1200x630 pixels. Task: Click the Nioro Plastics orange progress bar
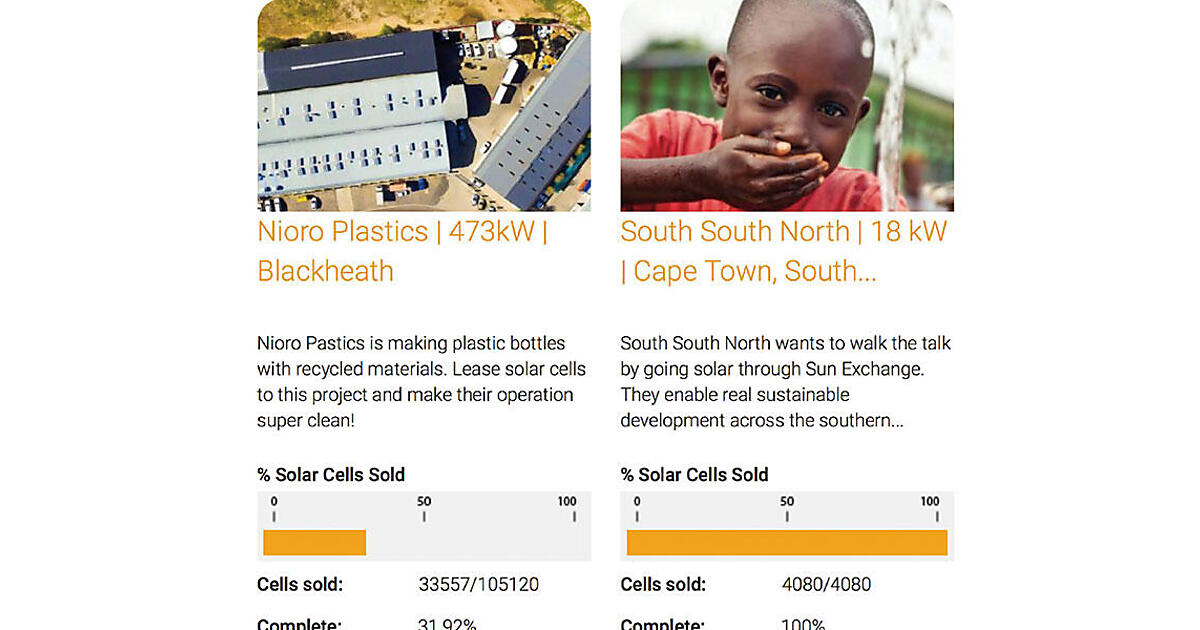click(315, 543)
